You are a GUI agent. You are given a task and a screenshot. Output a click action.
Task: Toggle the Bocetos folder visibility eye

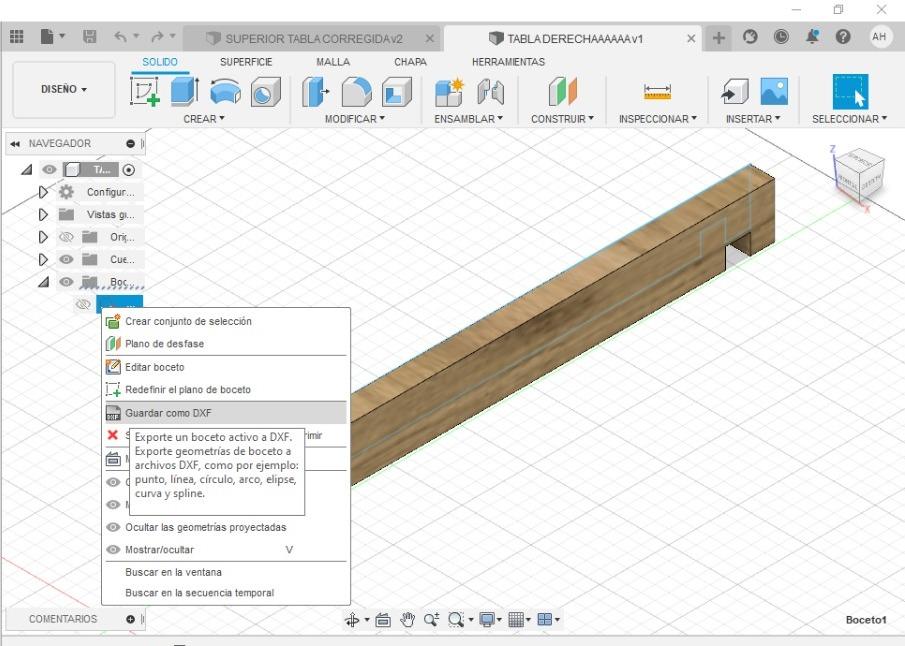pyautogui.click(x=66, y=282)
